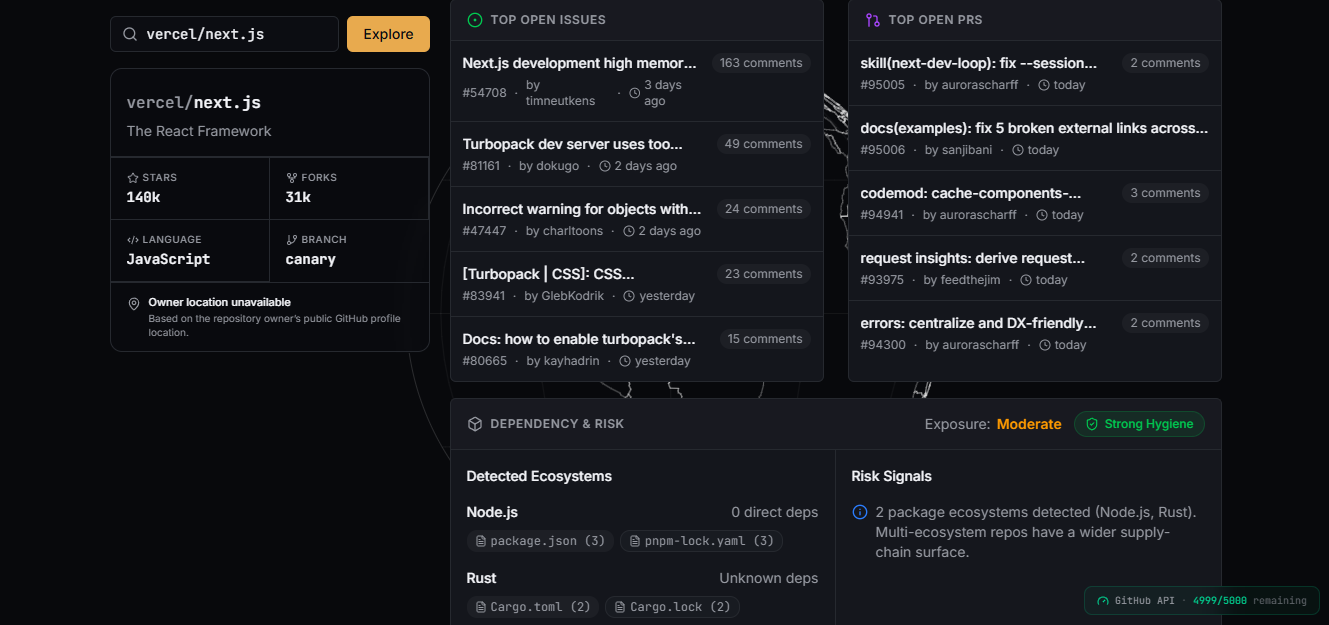Click the pnpm-lock.yaml (3) chip

701,541
